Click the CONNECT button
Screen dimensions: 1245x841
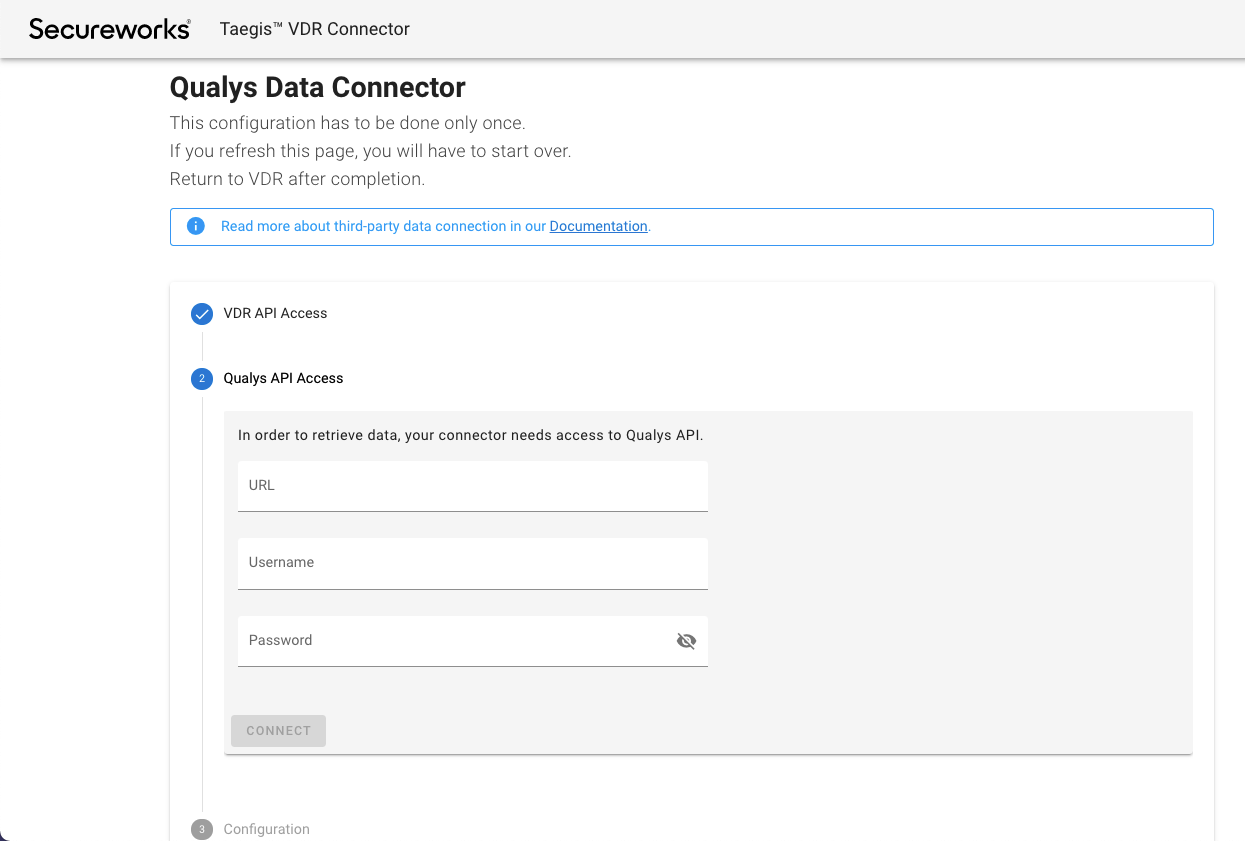coord(278,731)
